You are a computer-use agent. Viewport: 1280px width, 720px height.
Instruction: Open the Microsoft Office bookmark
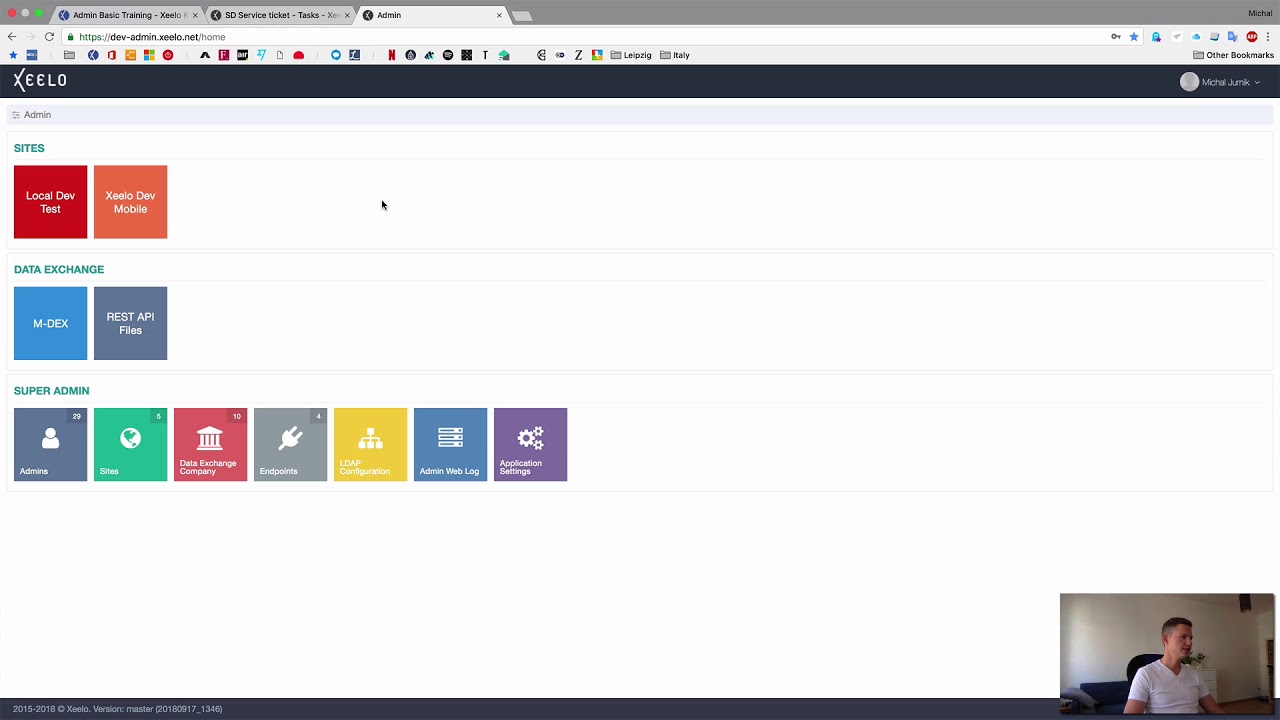tap(112, 55)
